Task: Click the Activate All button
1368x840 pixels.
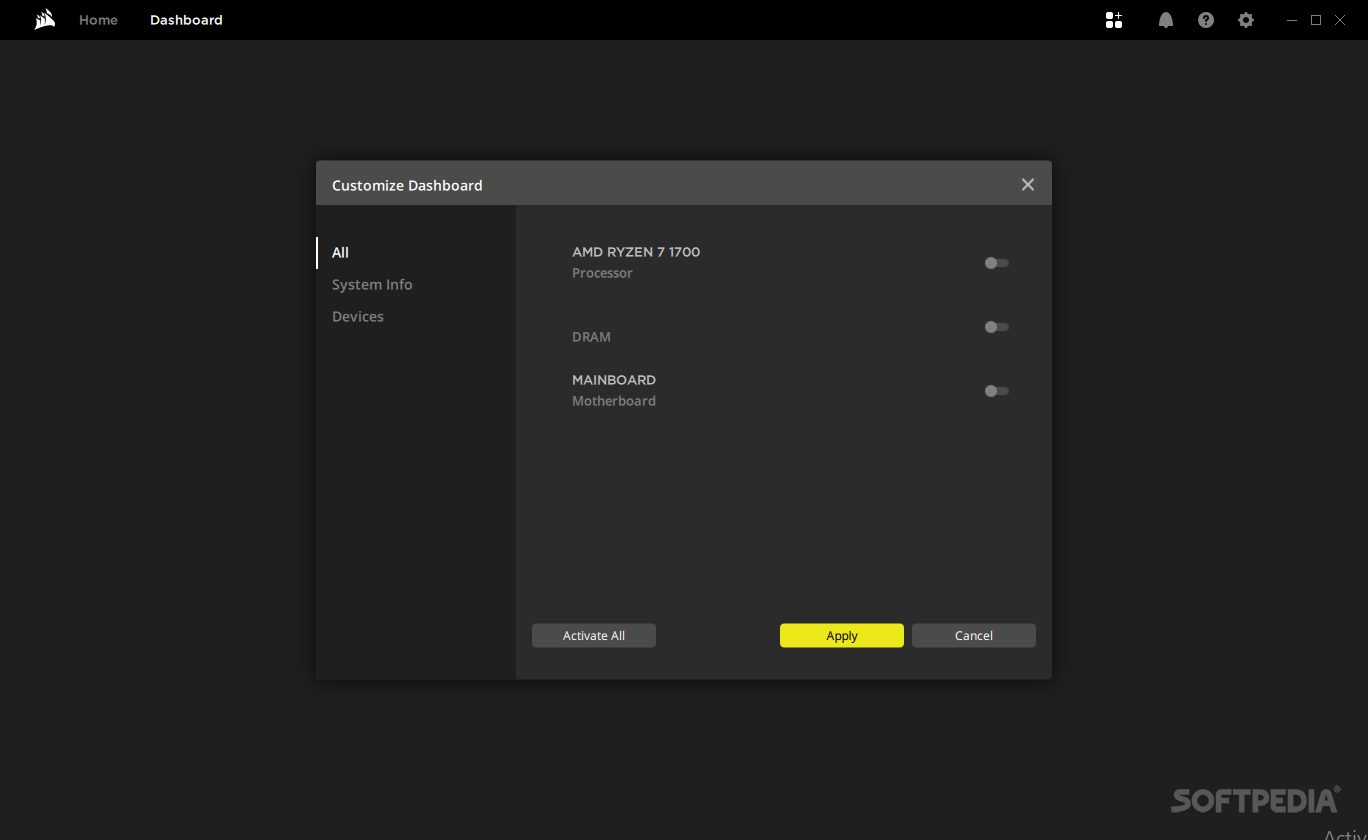Action: pos(594,636)
